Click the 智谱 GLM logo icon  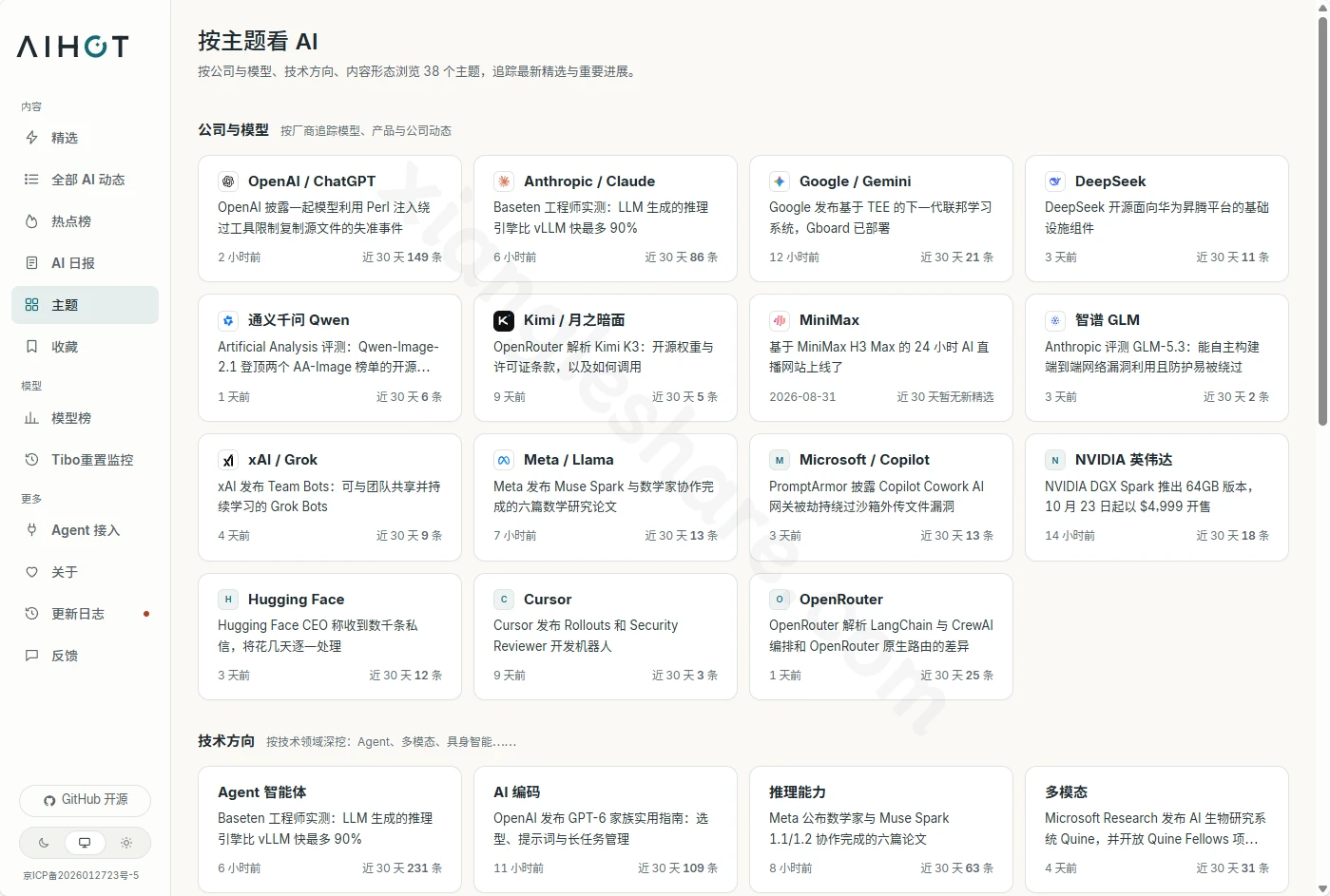pyautogui.click(x=1055, y=320)
